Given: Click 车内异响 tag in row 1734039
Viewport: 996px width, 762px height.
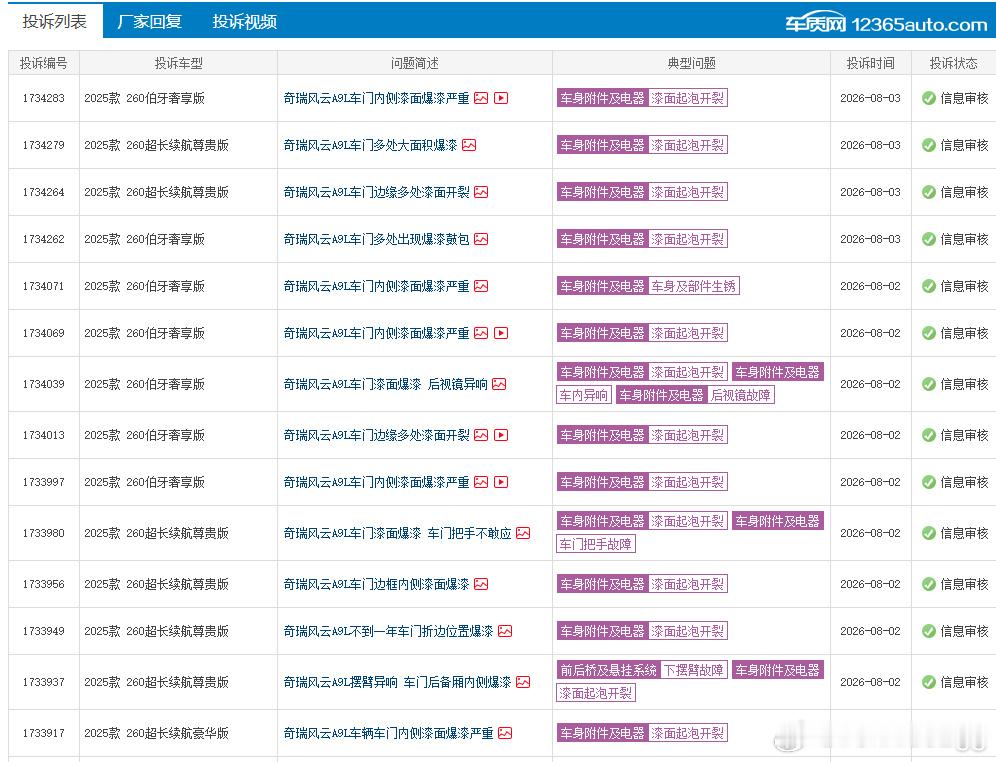Looking at the screenshot, I should coord(584,396).
